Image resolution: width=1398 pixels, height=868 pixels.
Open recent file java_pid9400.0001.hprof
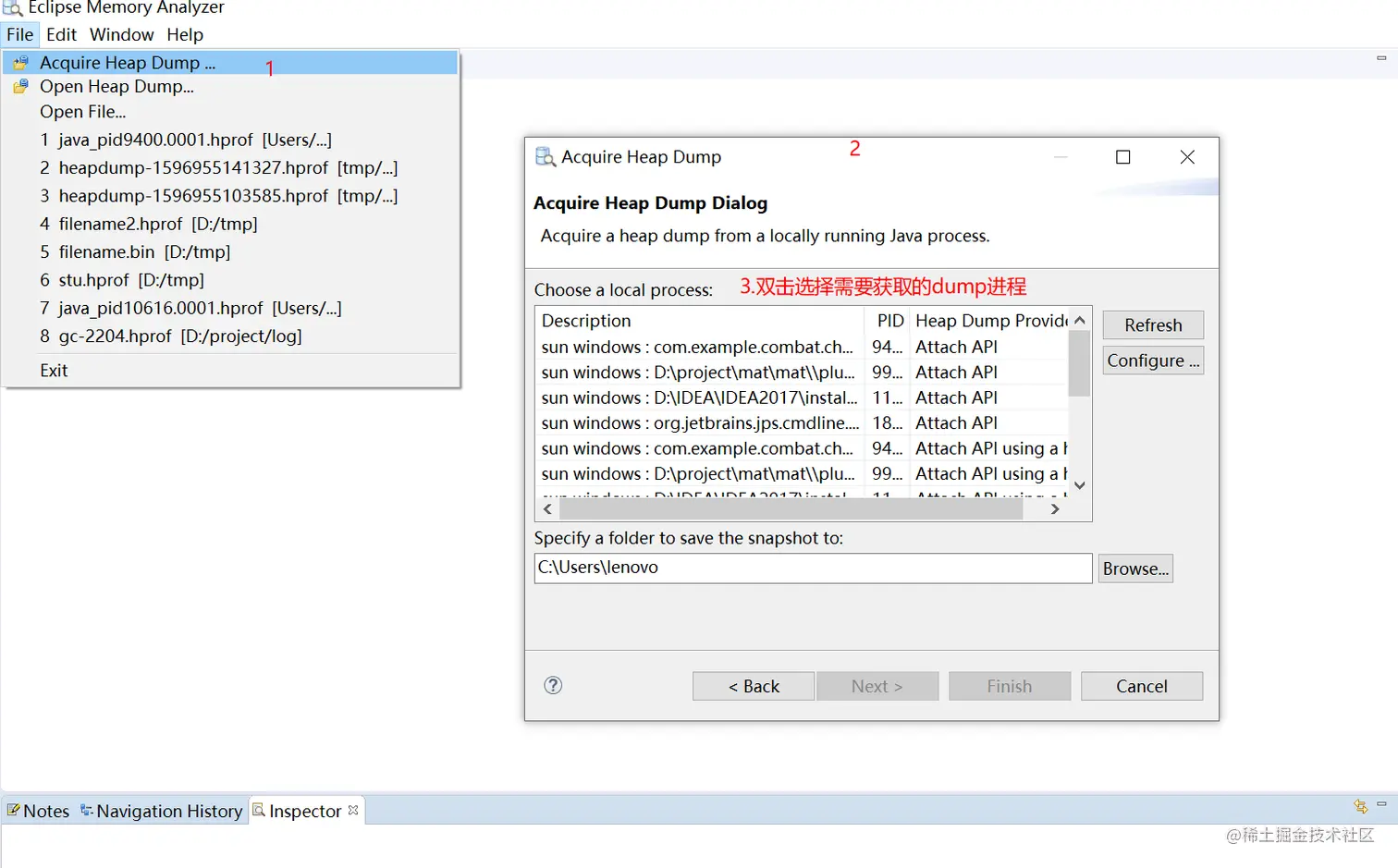[230, 140]
